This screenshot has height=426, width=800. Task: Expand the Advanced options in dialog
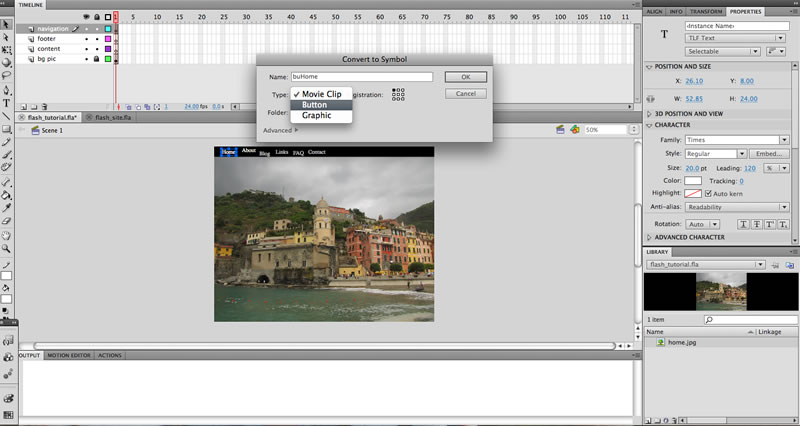(x=281, y=131)
